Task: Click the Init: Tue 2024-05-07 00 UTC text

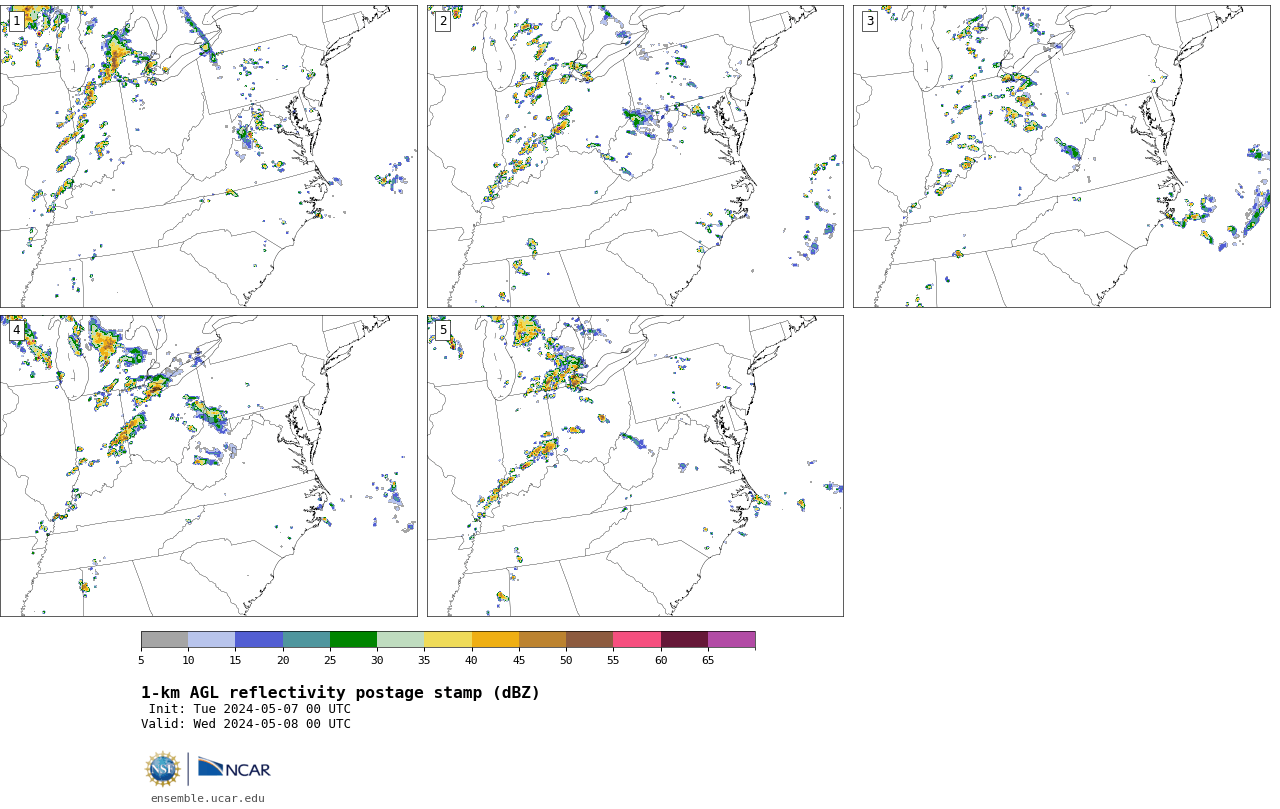Action: [250, 709]
